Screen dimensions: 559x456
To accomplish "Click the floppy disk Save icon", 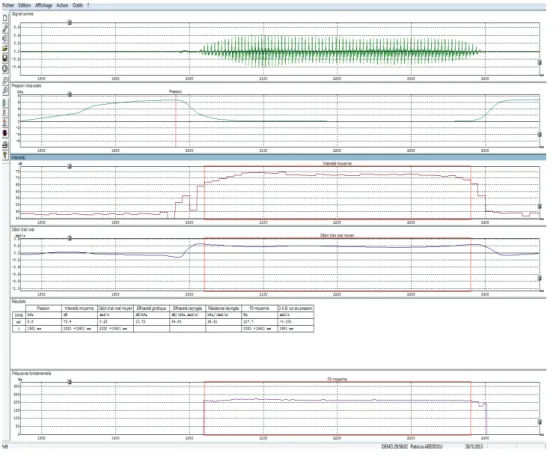I will [5, 58].
